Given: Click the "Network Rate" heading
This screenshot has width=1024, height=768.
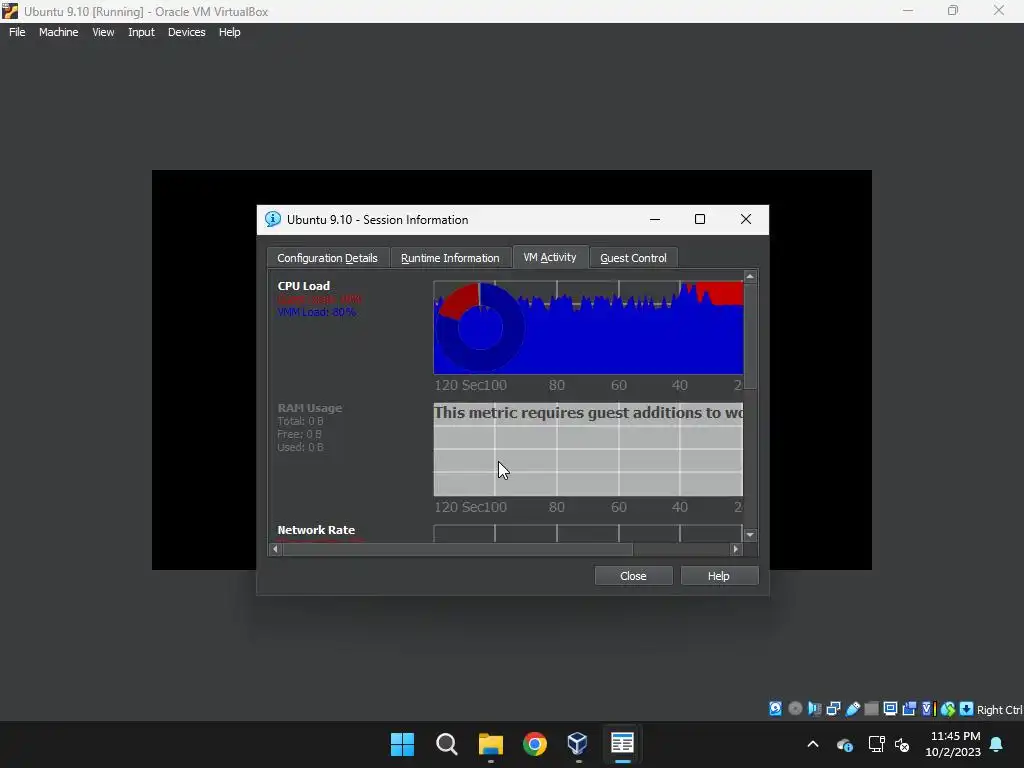Looking at the screenshot, I should tap(316, 530).
